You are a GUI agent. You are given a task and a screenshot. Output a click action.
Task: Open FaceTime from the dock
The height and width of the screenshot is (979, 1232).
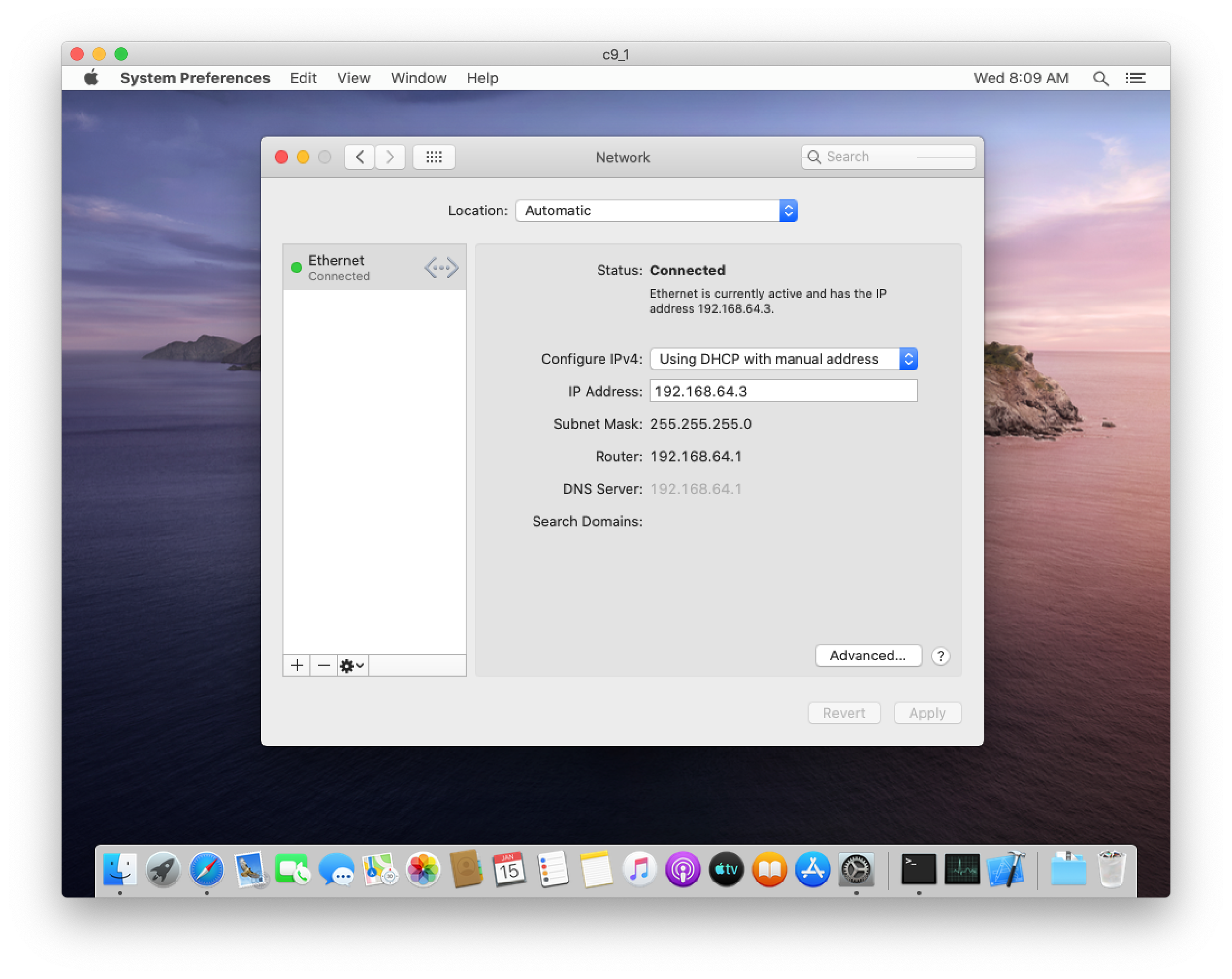tap(293, 869)
